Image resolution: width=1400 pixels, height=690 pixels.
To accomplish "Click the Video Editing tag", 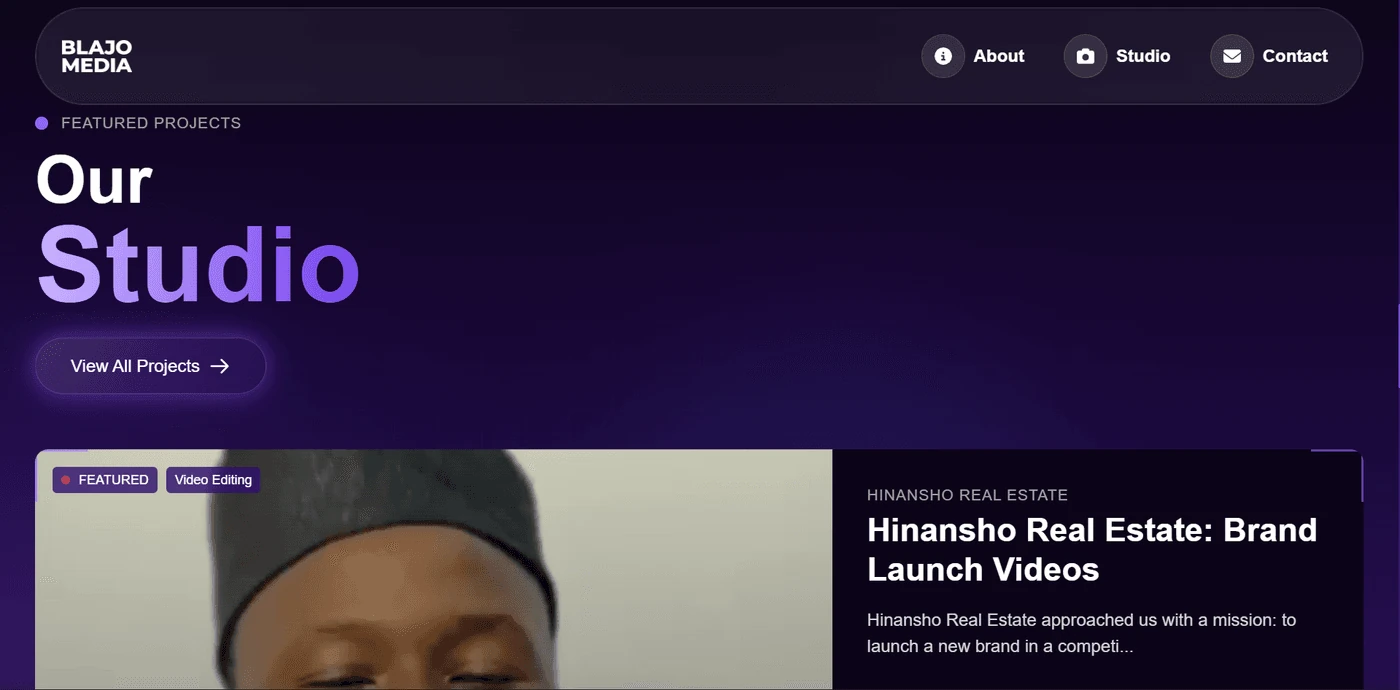I will [x=213, y=480].
